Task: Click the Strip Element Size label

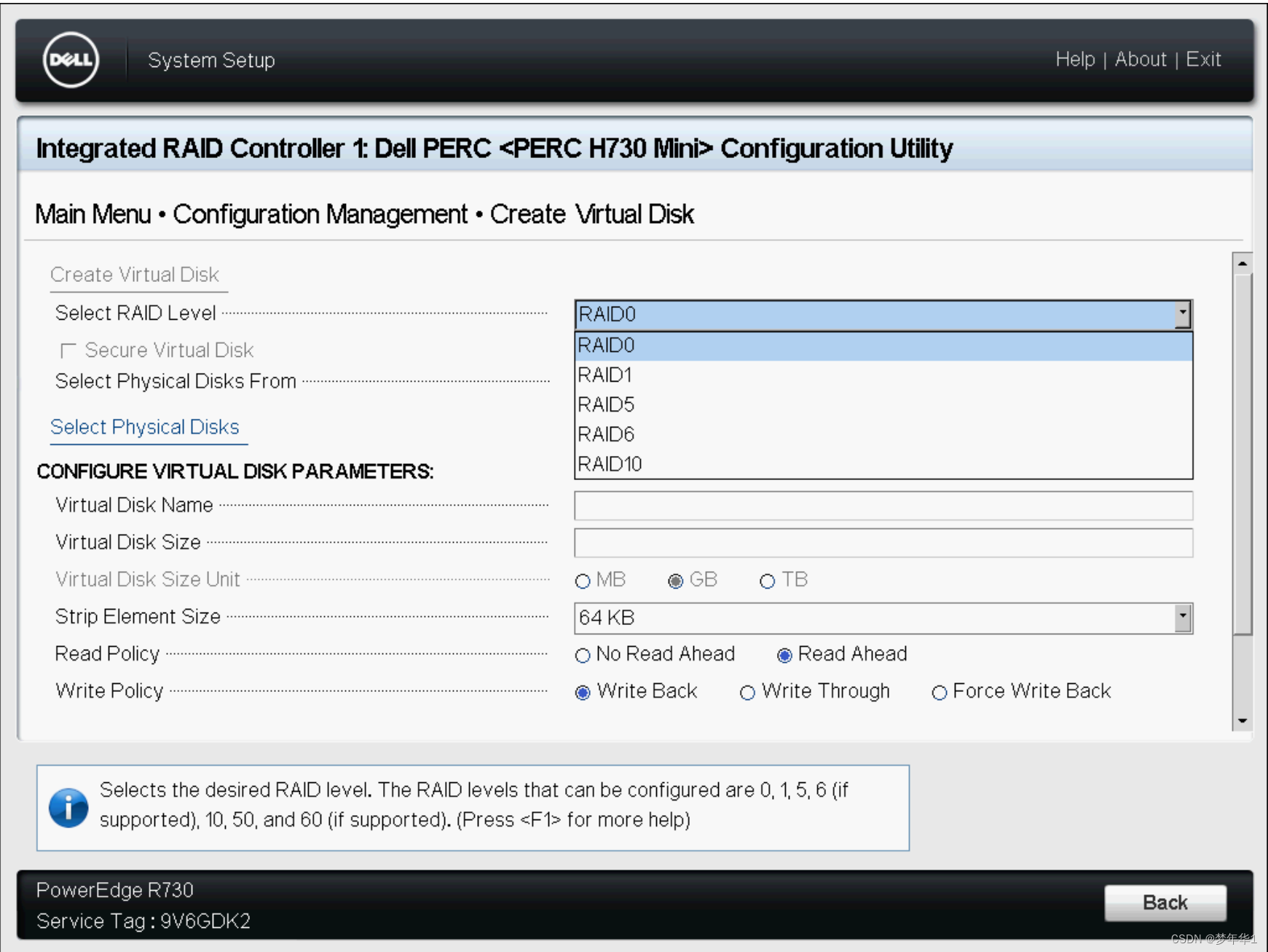Action: (138, 617)
